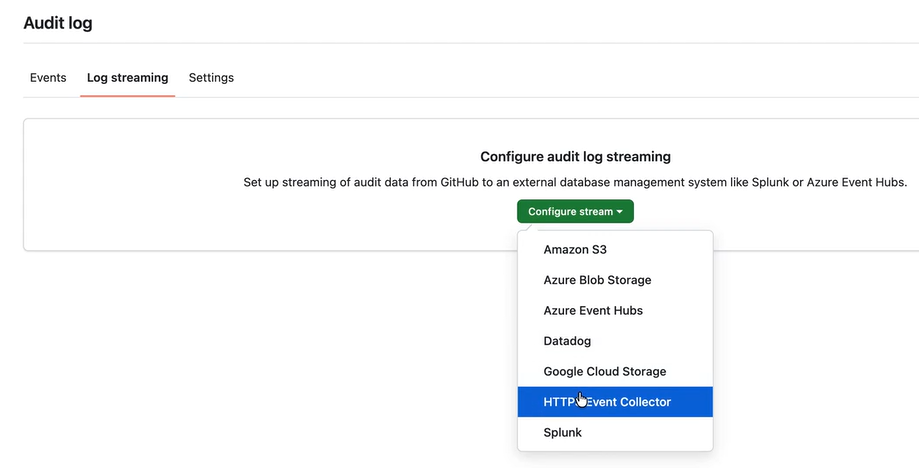The width and height of the screenshot is (919, 468).
Task: Choose Amazon S3 from the stream menu
Action: tap(575, 250)
